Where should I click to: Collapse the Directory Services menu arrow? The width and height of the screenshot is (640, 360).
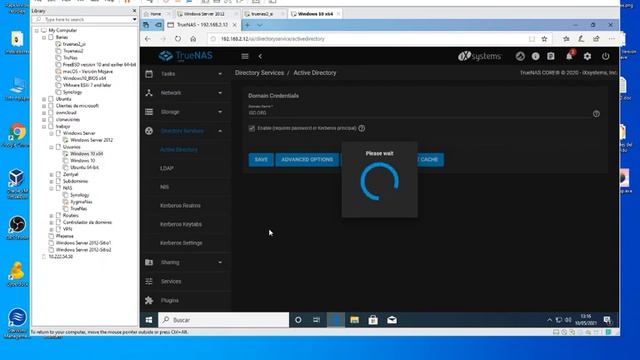click(220, 131)
